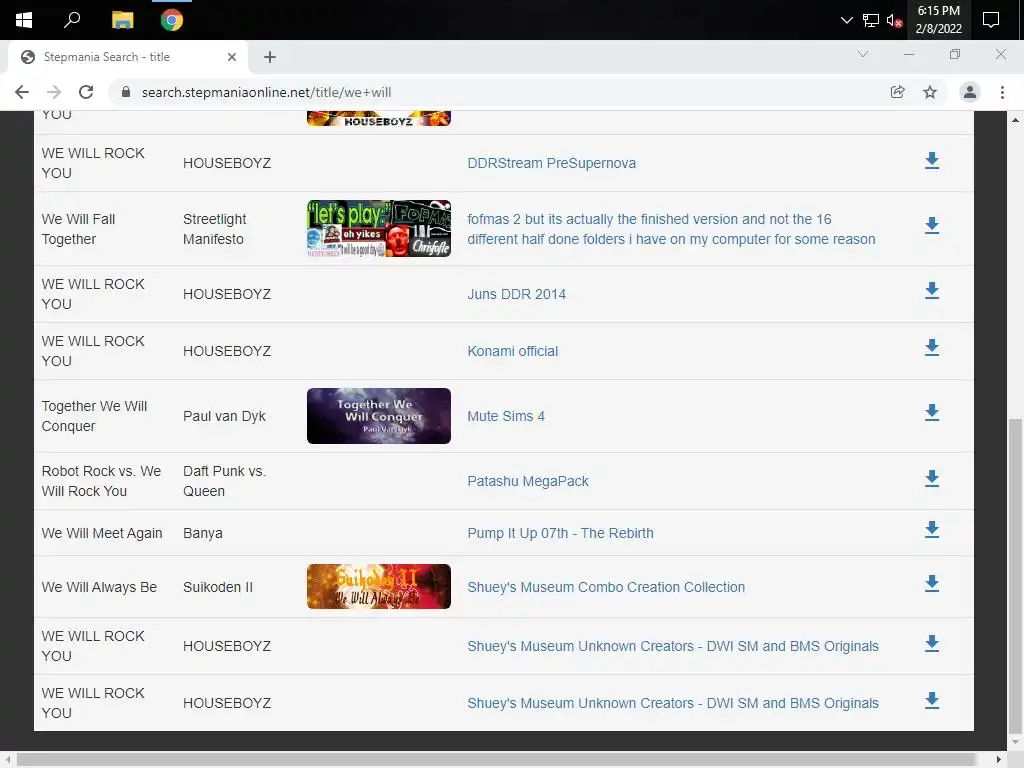
Task: Download We Will Meet Again by Banya
Action: pyautogui.click(x=932, y=530)
